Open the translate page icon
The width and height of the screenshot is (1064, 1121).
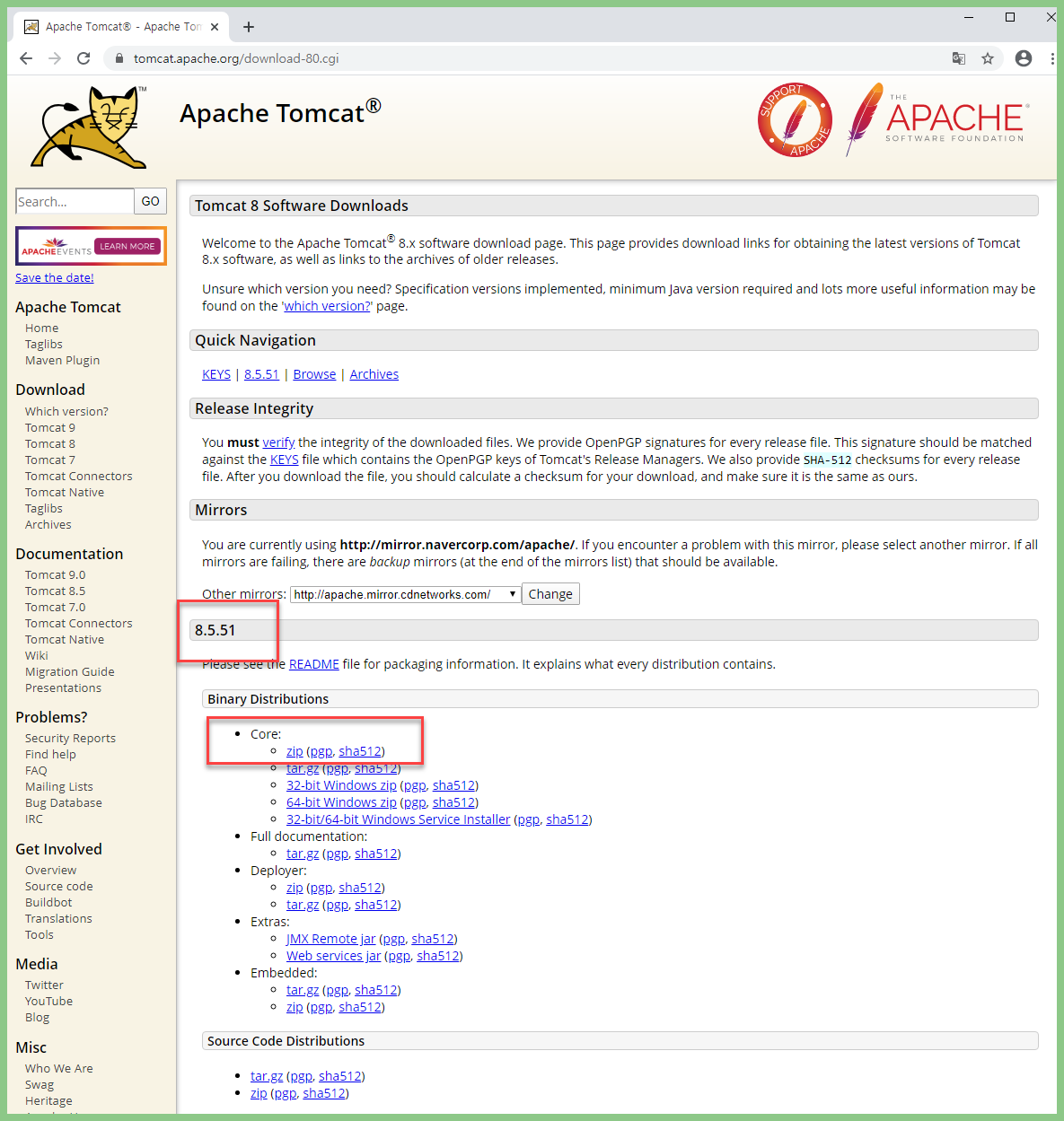pyautogui.click(x=959, y=58)
